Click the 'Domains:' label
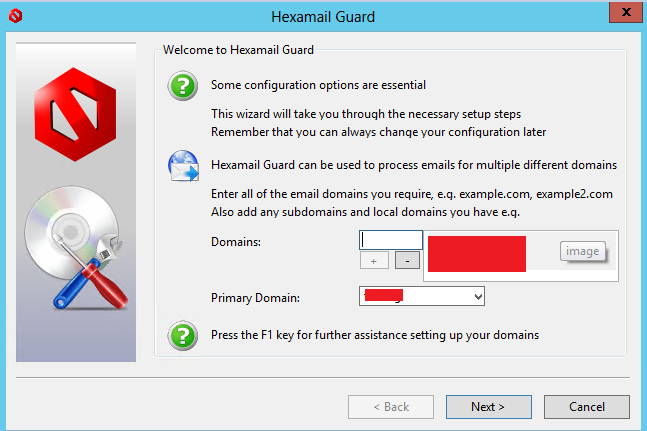 pyautogui.click(x=236, y=242)
